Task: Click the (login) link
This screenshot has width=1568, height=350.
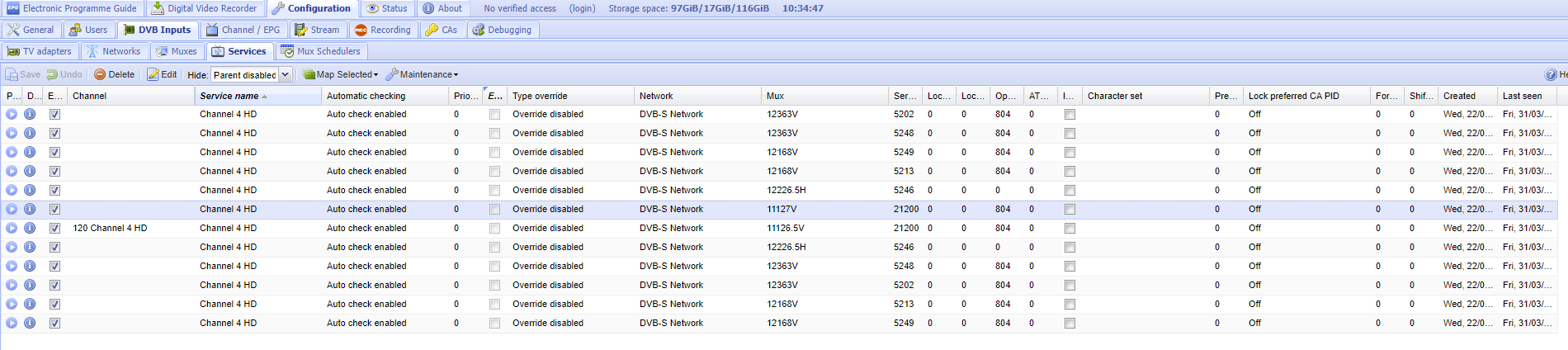Action: [582, 8]
